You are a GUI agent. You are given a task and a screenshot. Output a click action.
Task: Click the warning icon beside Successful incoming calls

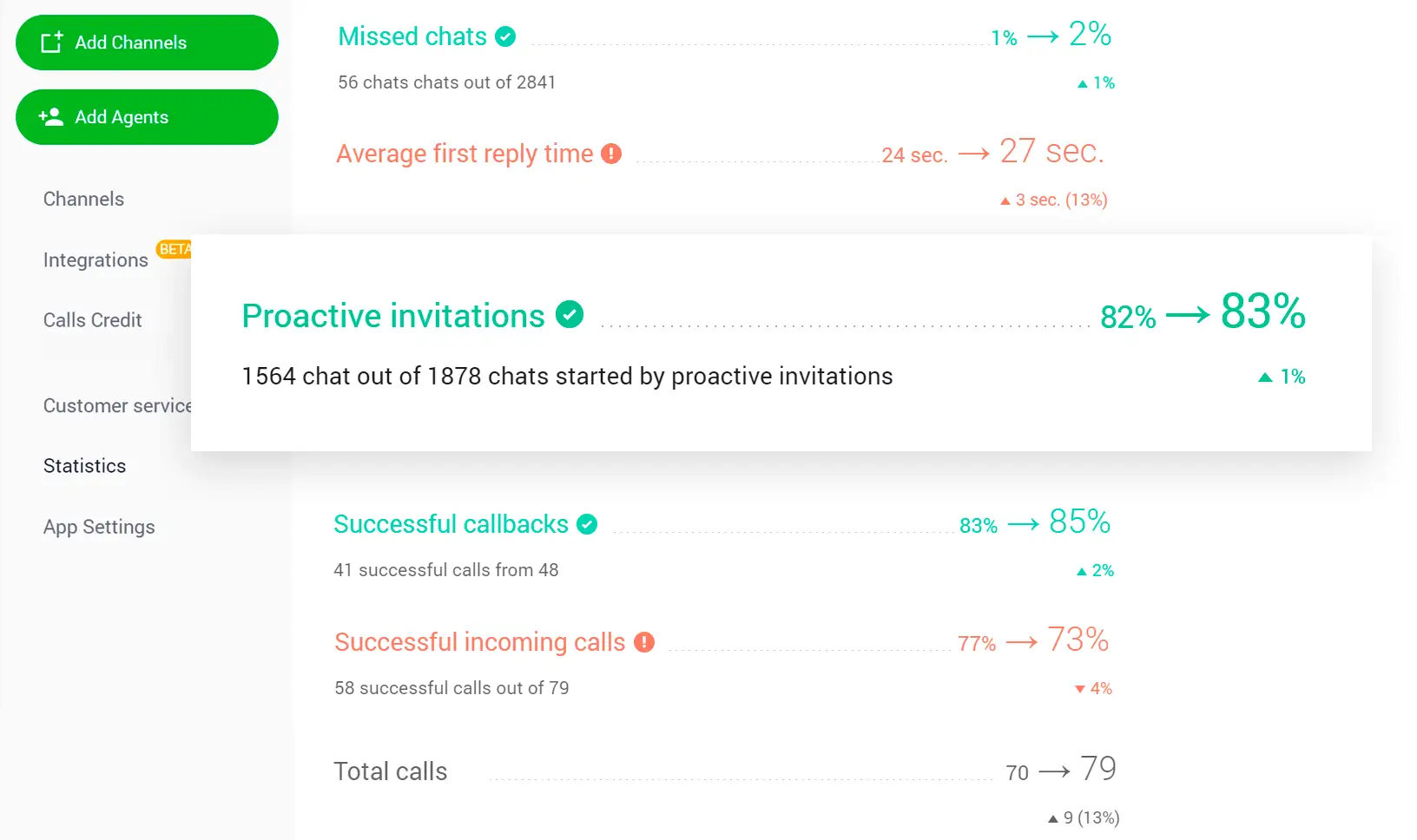coord(644,642)
